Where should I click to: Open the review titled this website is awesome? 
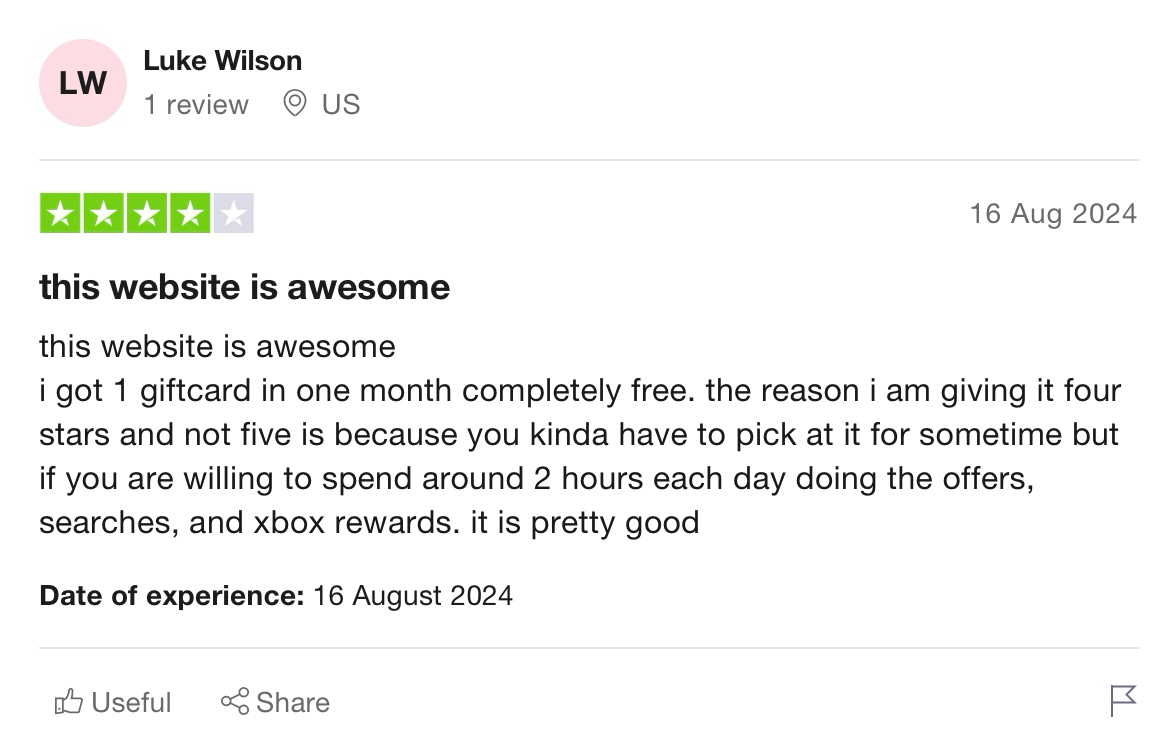pyautogui.click(x=243, y=287)
